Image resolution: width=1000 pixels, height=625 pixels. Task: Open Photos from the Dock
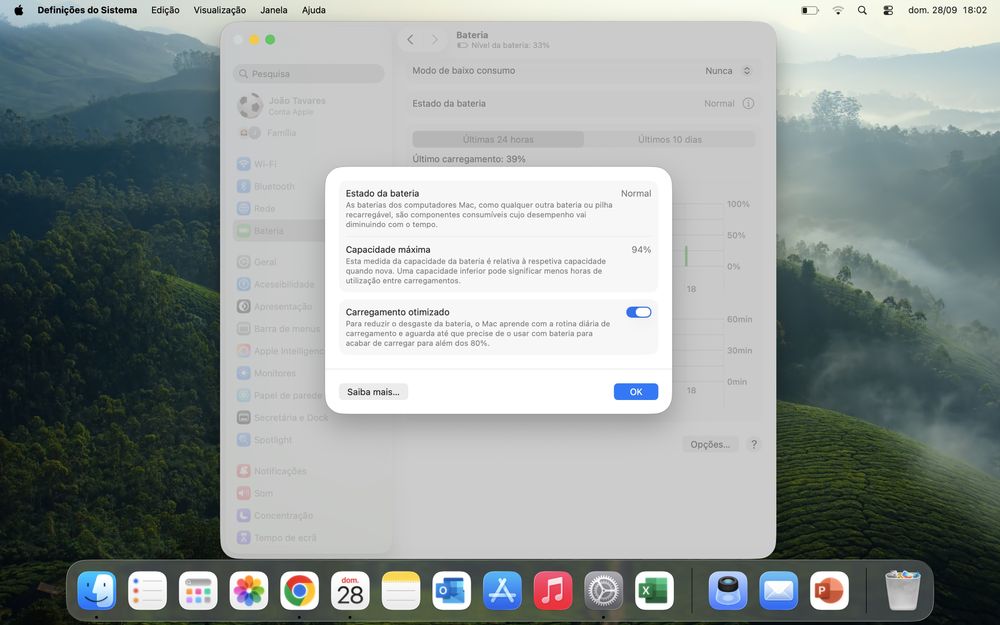249,591
